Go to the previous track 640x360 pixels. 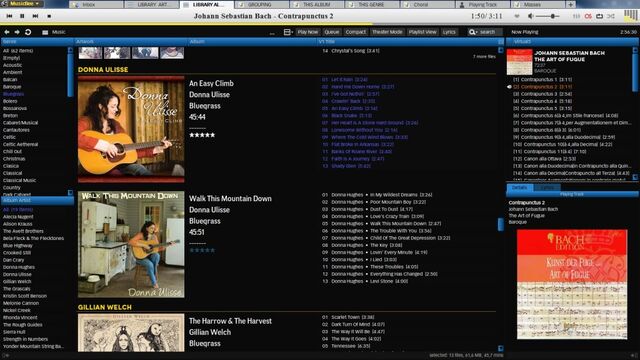[x=9, y=16]
